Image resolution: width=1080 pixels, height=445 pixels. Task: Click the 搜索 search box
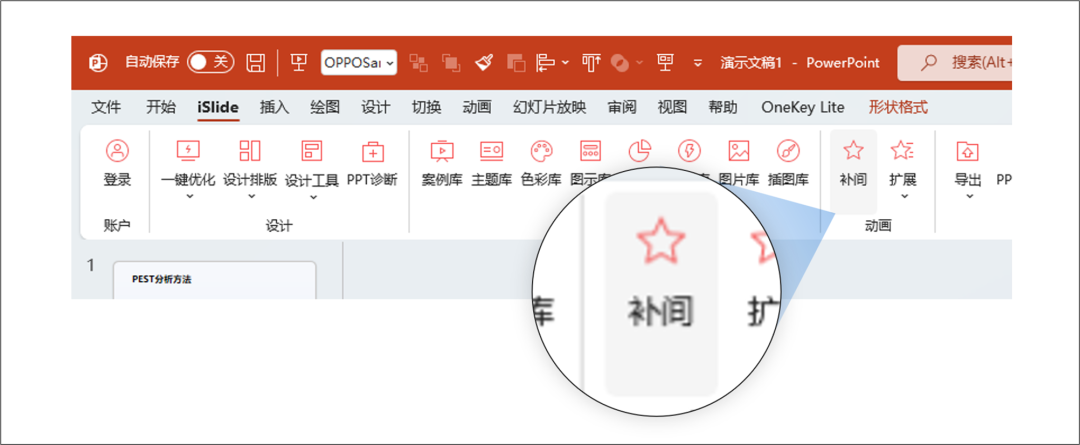(955, 63)
